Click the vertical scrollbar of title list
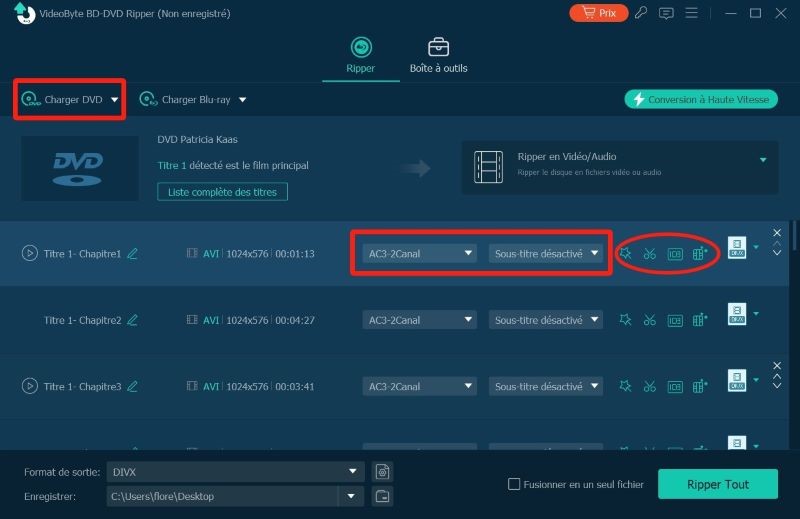Viewport: 800px width, 519px height. (793, 235)
